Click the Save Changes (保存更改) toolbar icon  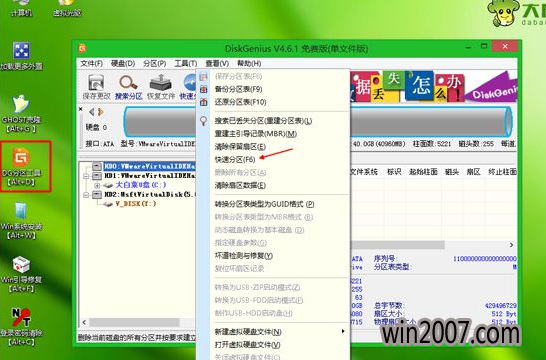[x=96, y=87]
